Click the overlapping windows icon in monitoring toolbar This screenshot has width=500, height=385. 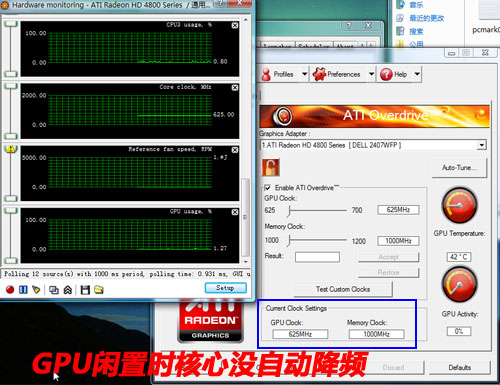(54, 290)
